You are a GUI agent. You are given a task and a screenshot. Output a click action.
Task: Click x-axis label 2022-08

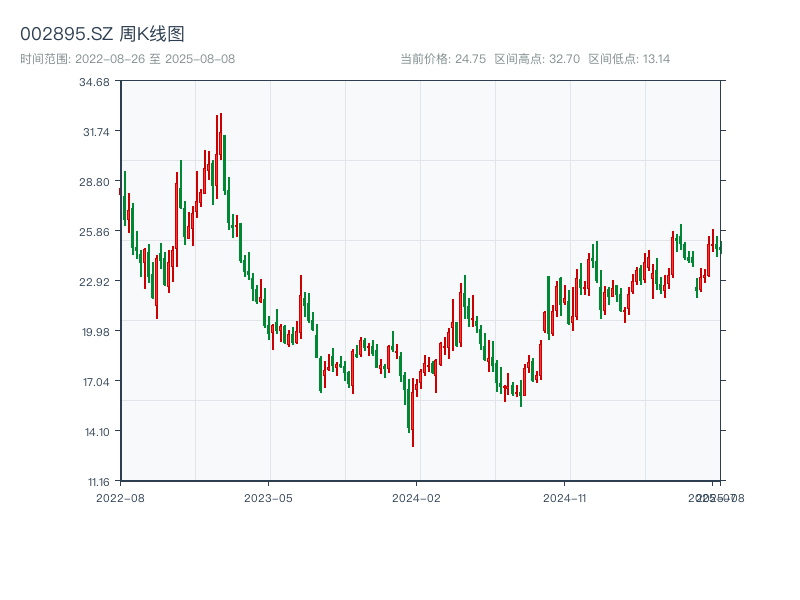tap(120, 498)
